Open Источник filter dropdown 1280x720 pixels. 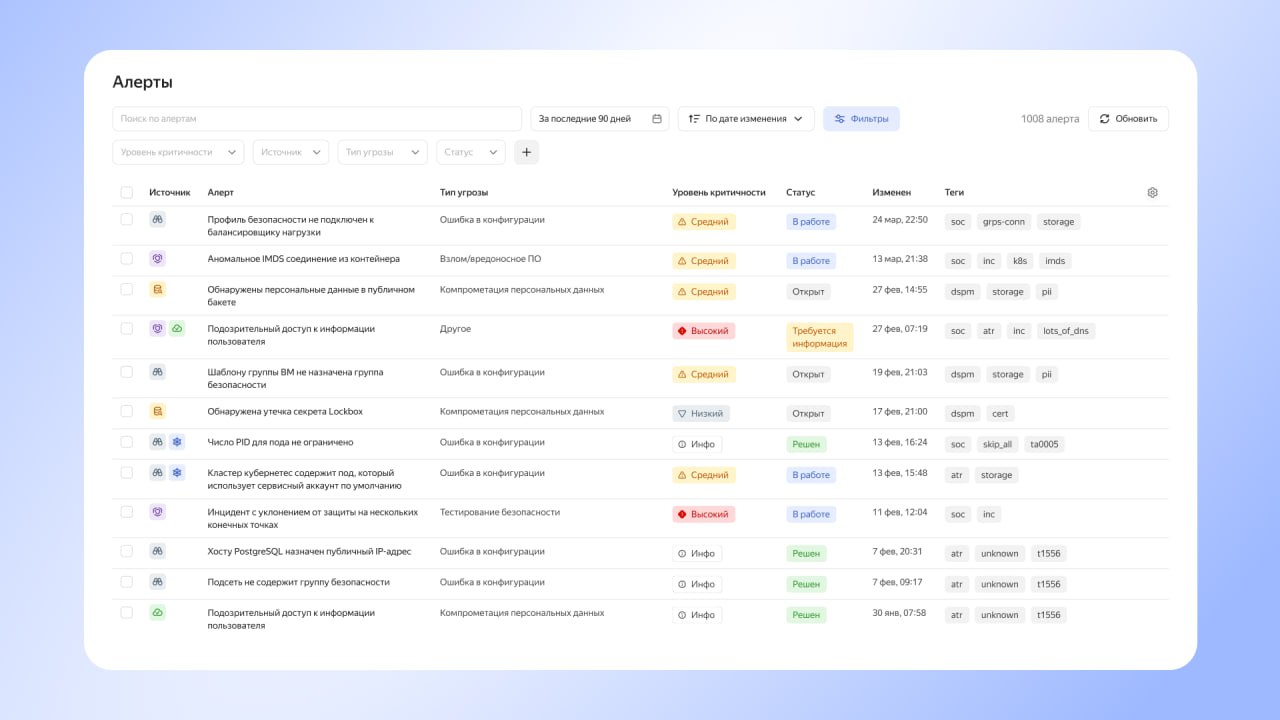(291, 152)
